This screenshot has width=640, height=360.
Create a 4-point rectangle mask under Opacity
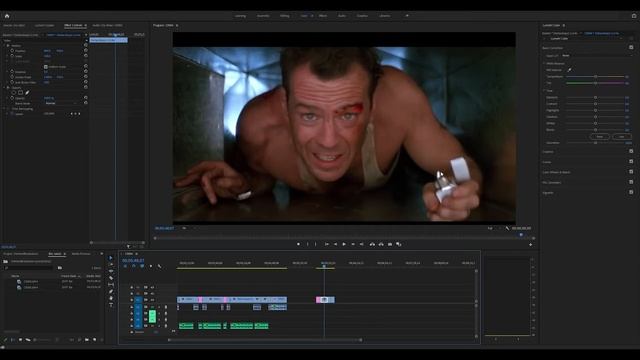pyautogui.click(x=20, y=93)
